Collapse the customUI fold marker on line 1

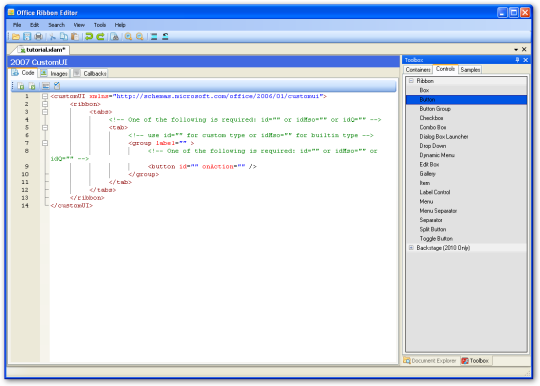click(45, 96)
